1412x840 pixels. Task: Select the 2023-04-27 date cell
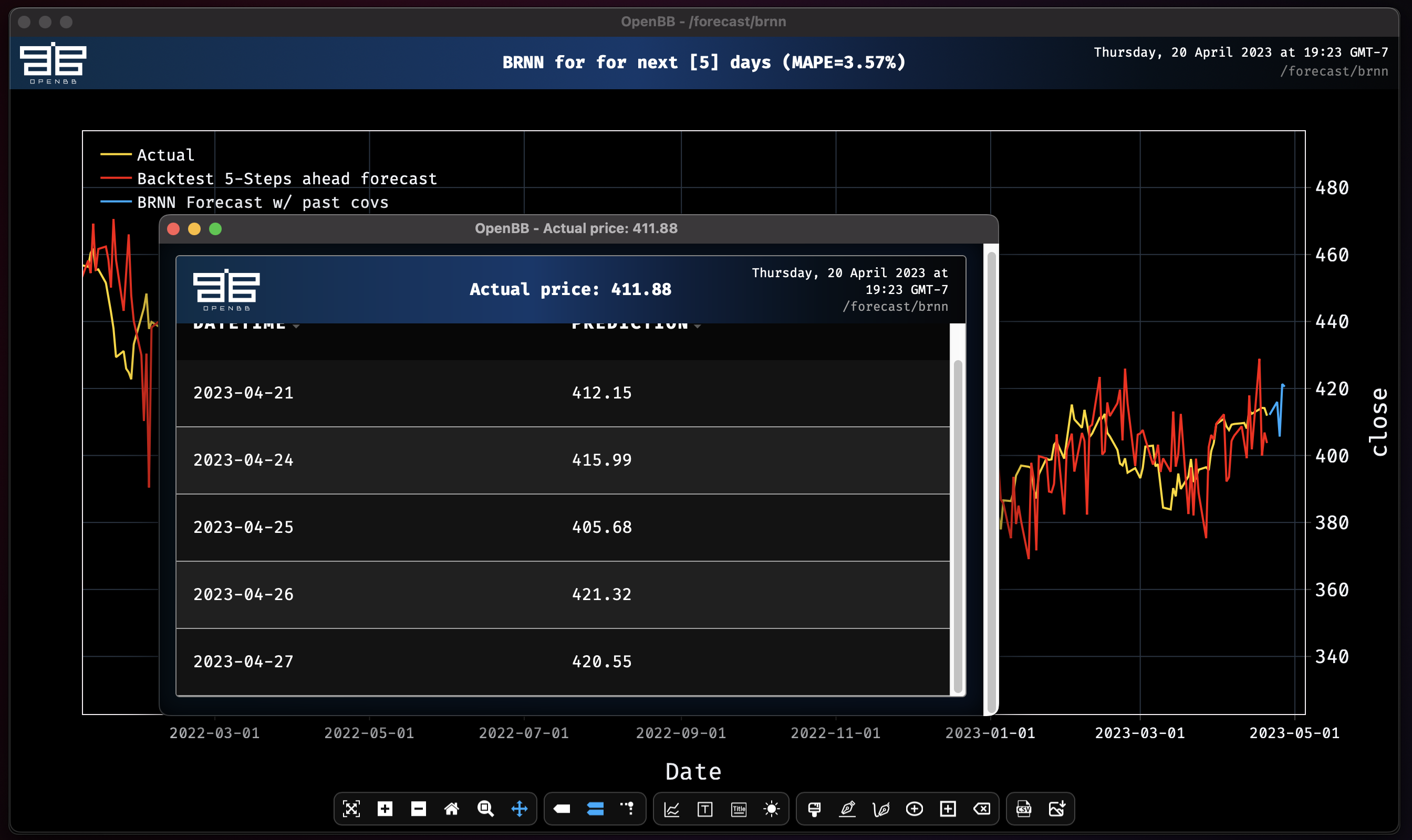coord(244,661)
